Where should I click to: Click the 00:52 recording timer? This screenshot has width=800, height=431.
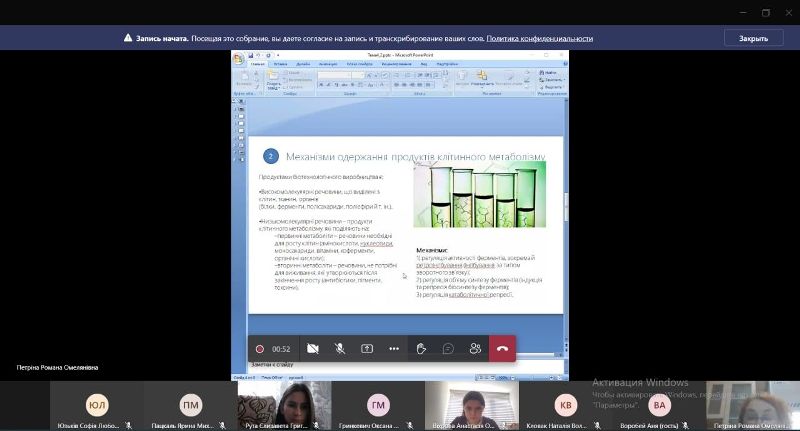(281, 349)
